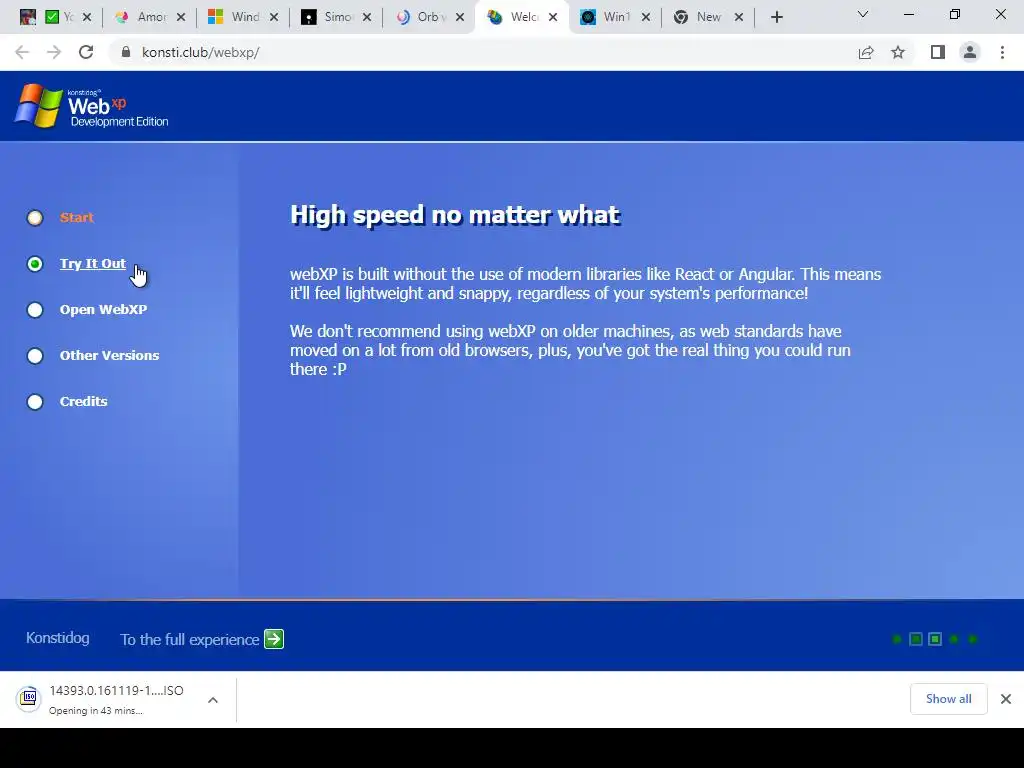Click To the full experience link
1024x768 pixels.
point(189,639)
